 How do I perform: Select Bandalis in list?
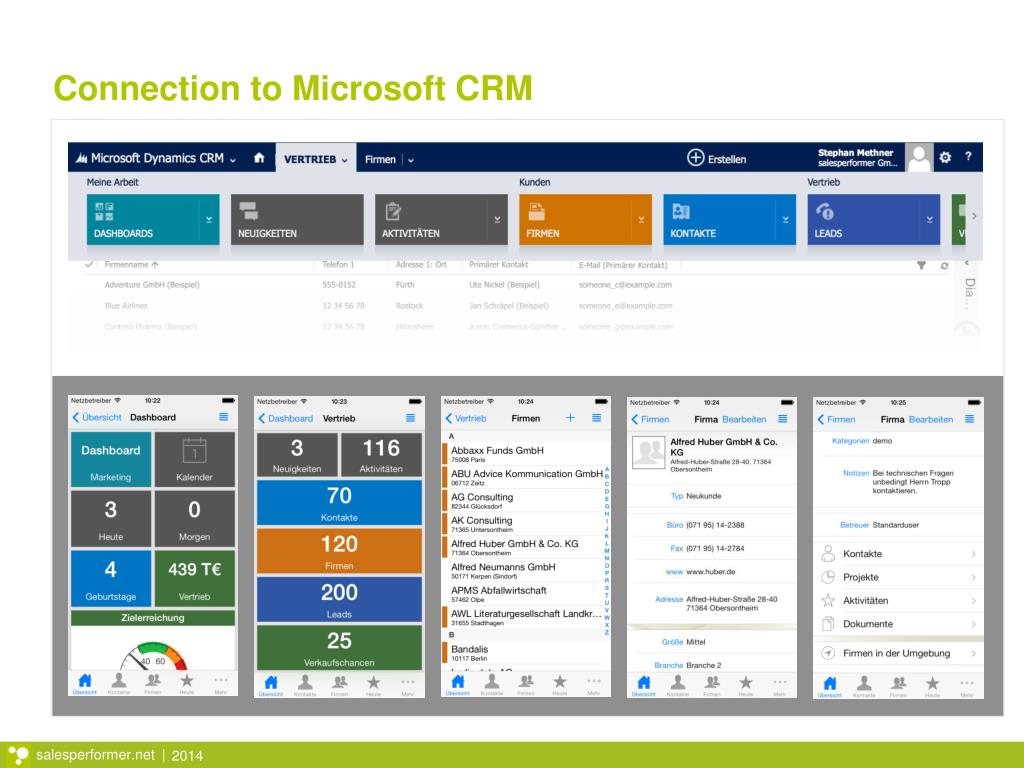point(524,653)
